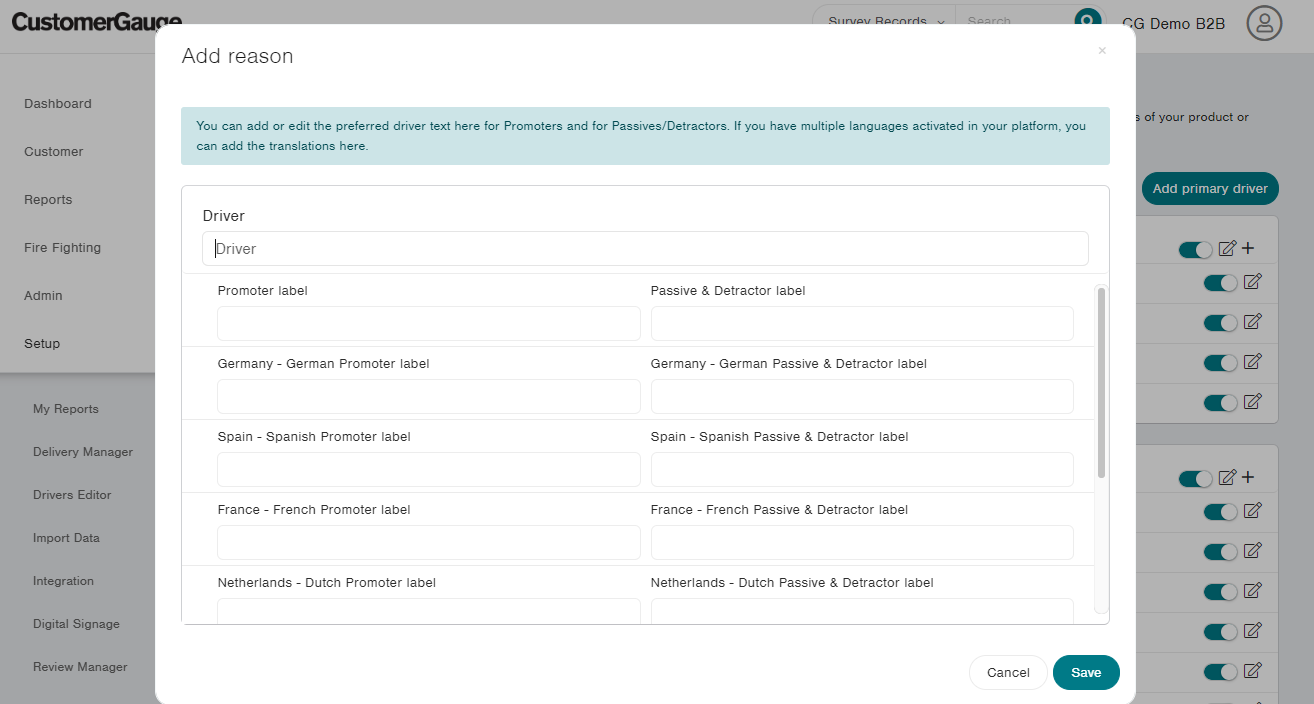Open the Survey Records dropdown
Image resolution: width=1314 pixels, height=704 pixels.
pos(885,21)
